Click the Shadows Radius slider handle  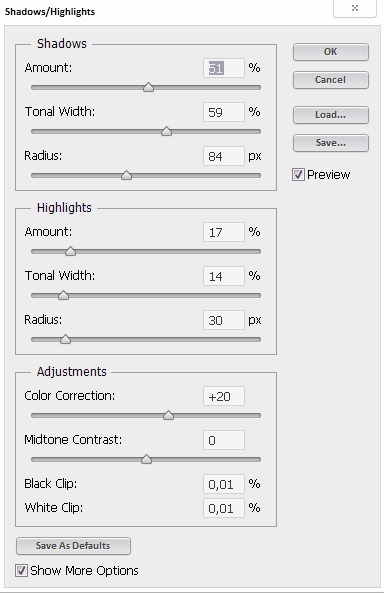[126, 175]
